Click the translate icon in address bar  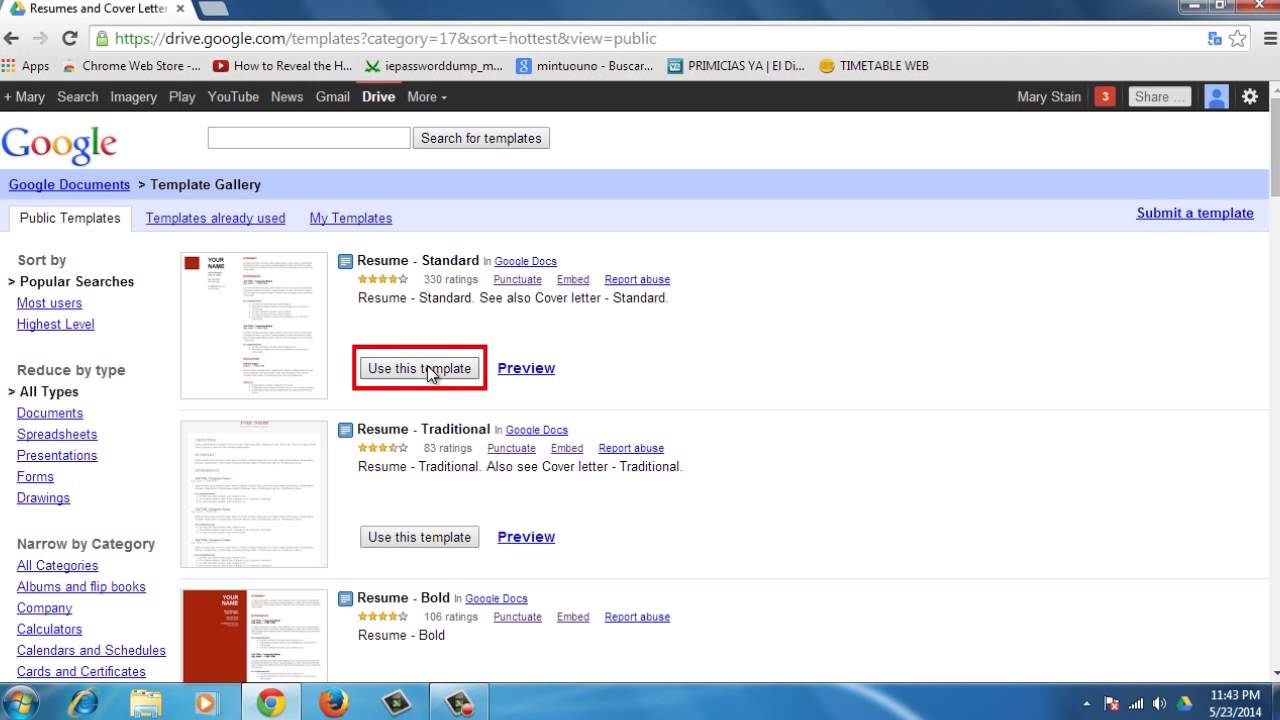tap(1215, 39)
